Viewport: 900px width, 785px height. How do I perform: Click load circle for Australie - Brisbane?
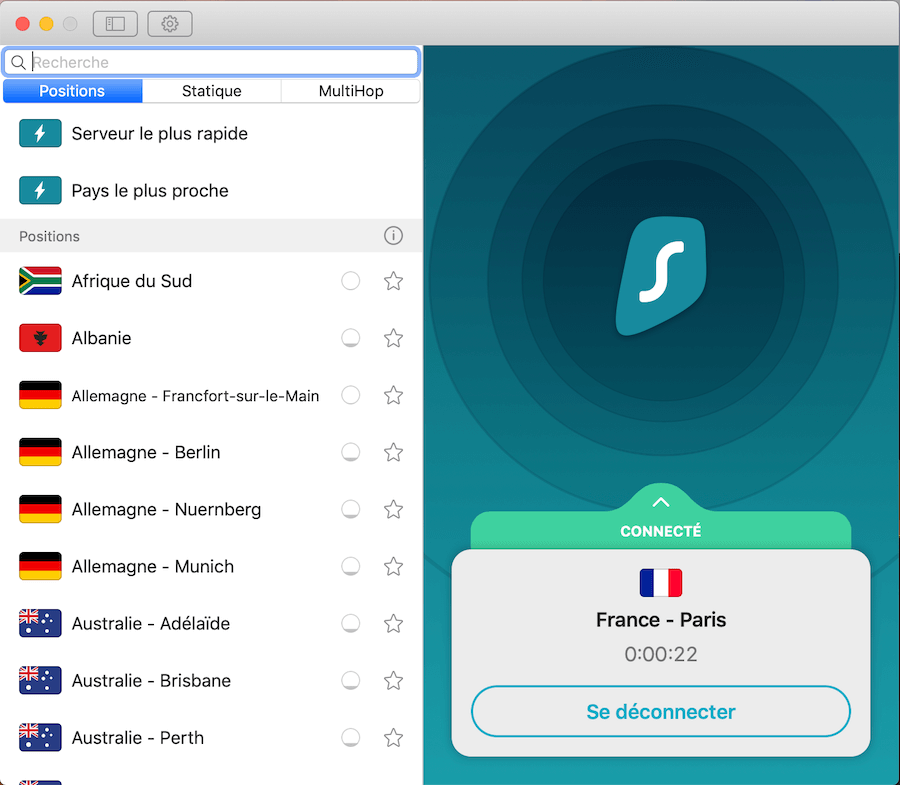351,681
